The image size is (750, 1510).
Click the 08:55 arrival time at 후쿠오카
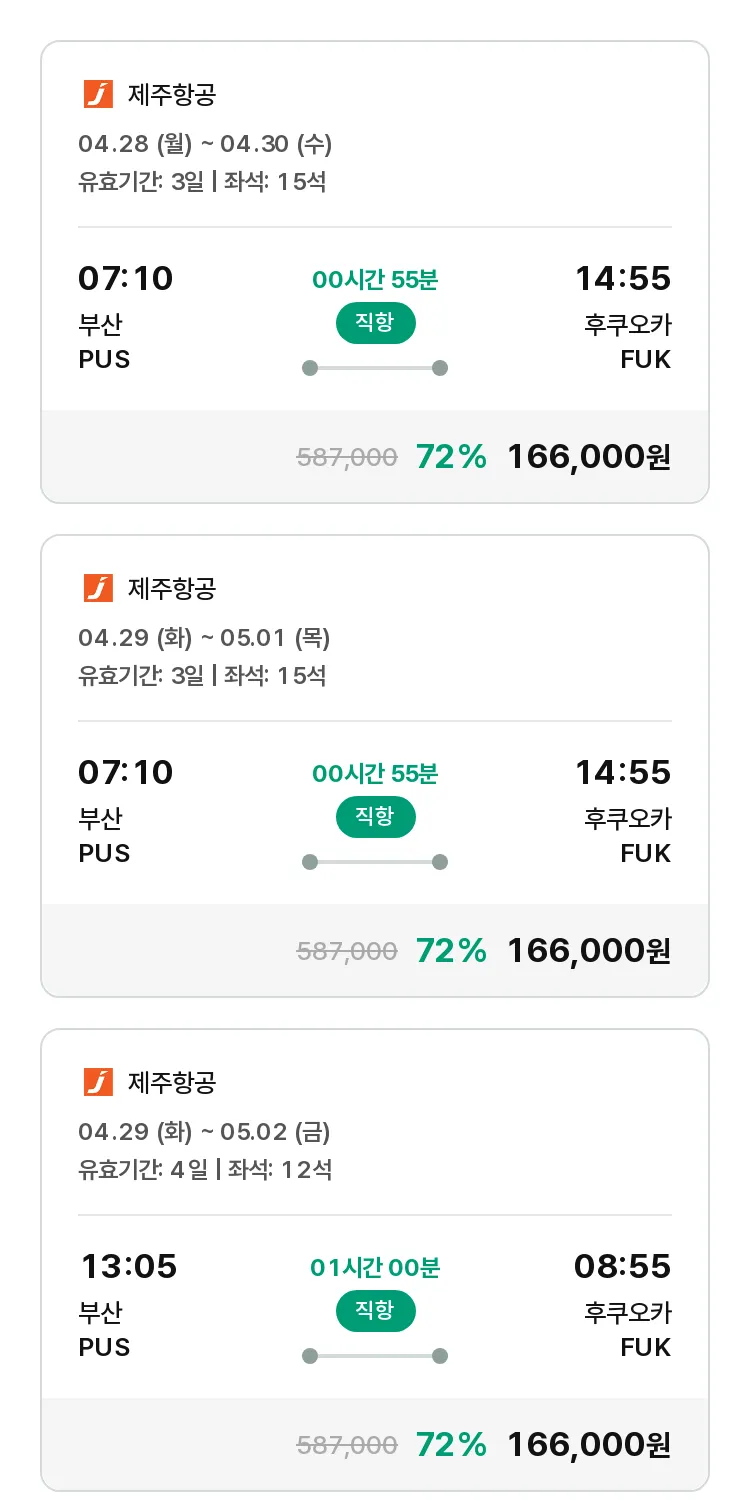pos(622,1267)
